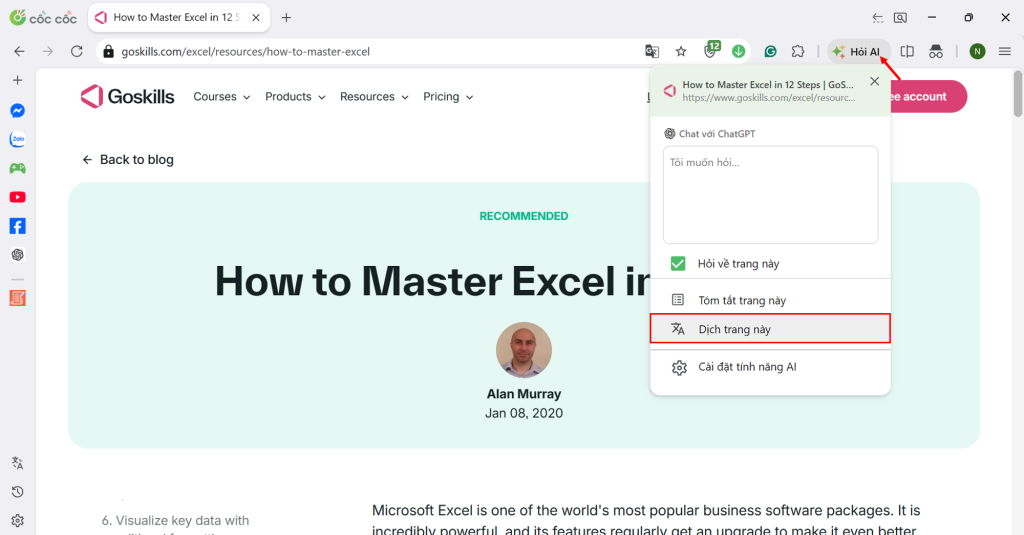
Task: Toggle the Hỏi về trang này checkbox
Action: coord(678,263)
